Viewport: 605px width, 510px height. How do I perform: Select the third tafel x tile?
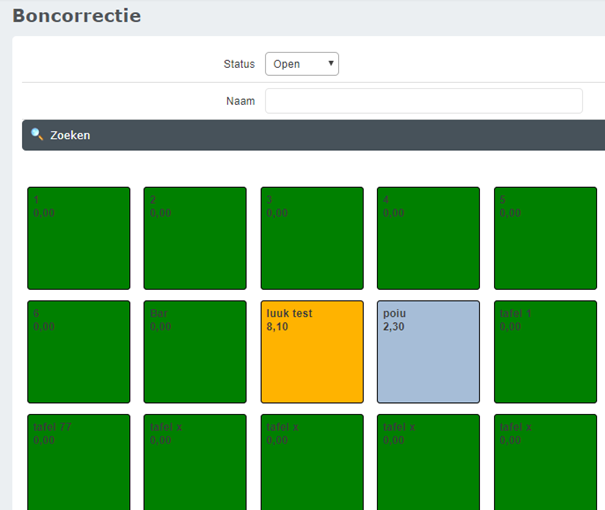pos(428,462)
